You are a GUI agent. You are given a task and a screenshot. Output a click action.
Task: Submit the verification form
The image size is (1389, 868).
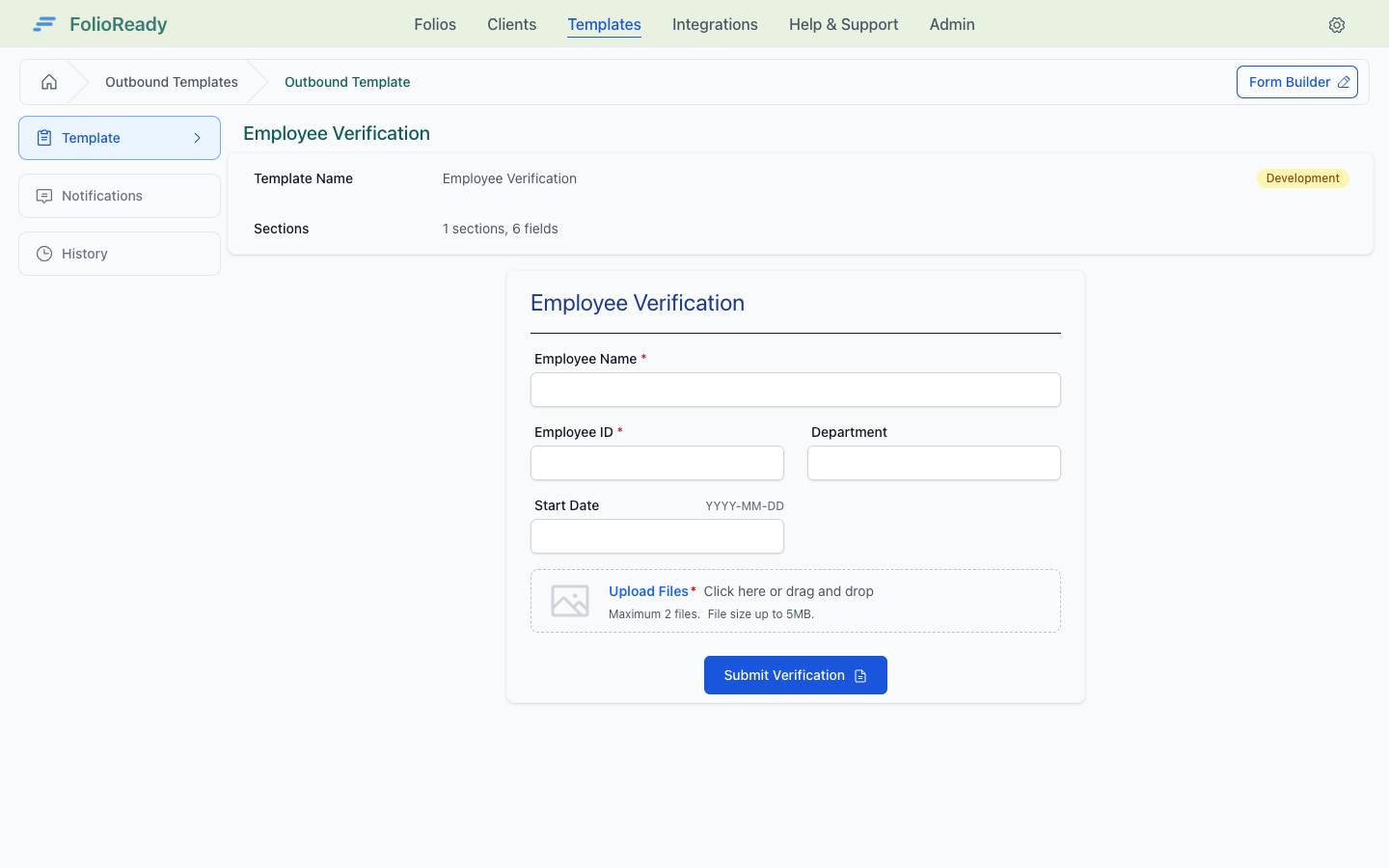pyautogui.click(x=796, y=675)
